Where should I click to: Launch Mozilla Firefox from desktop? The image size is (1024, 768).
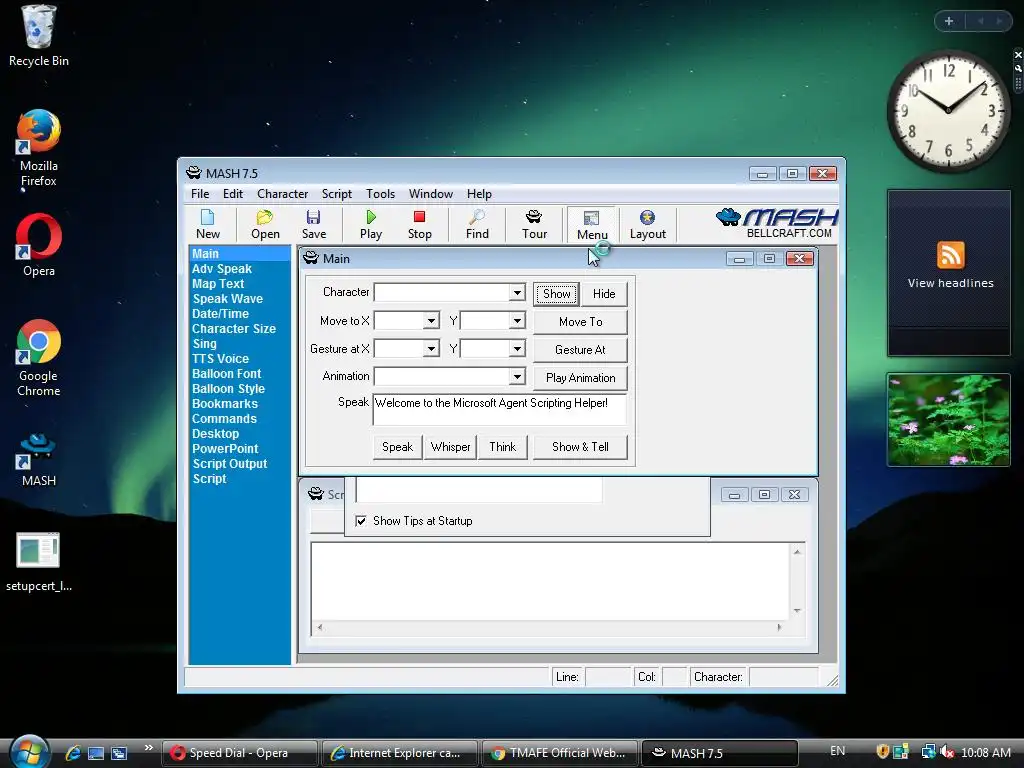(39, 149)
